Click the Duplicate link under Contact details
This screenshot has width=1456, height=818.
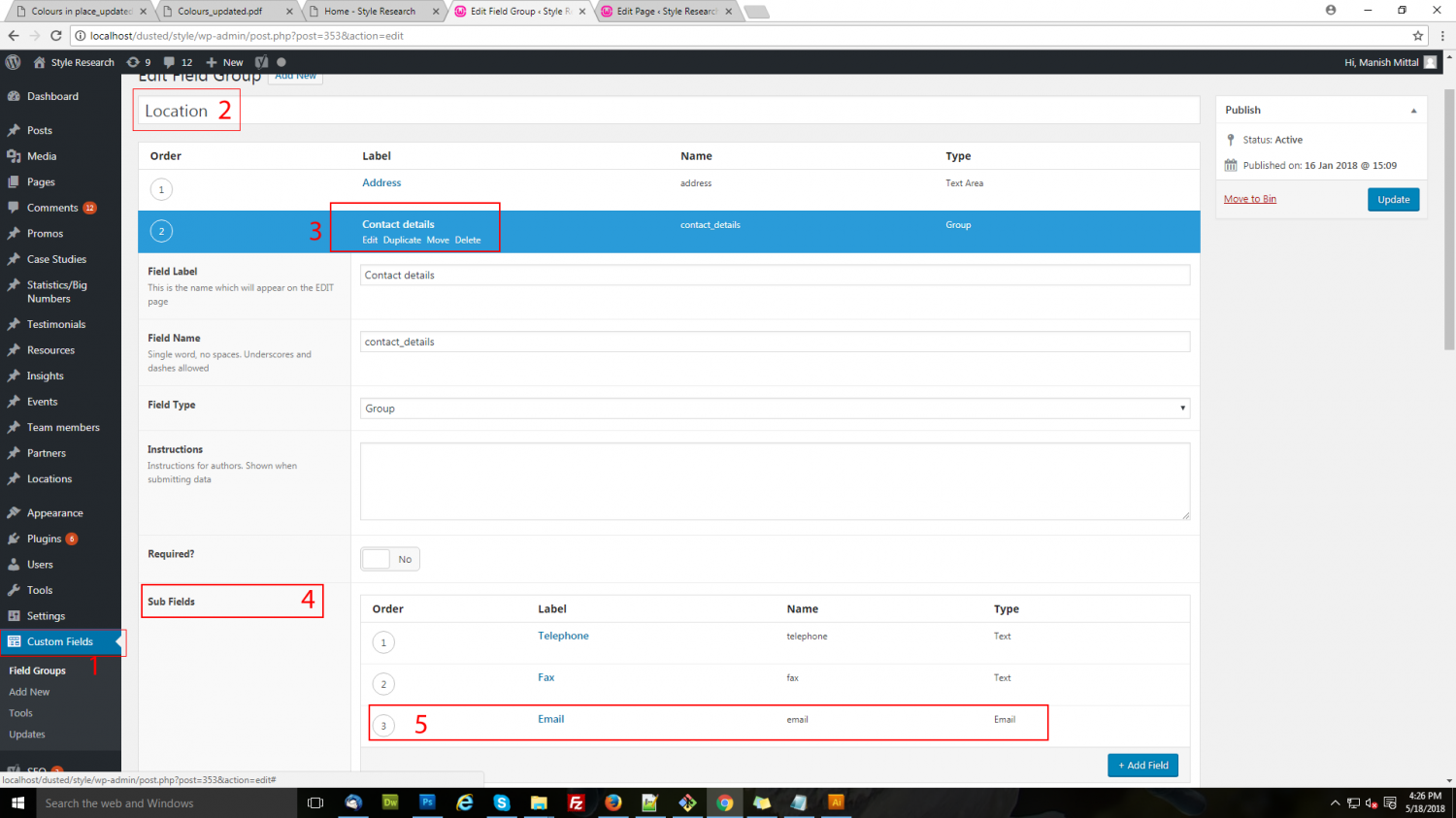coord(402,241)
